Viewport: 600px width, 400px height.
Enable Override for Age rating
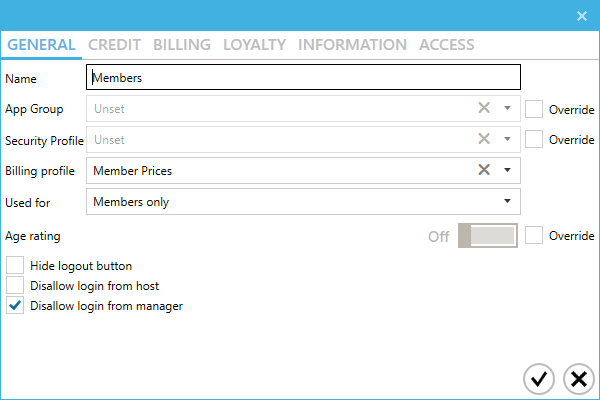click(534, 235)
